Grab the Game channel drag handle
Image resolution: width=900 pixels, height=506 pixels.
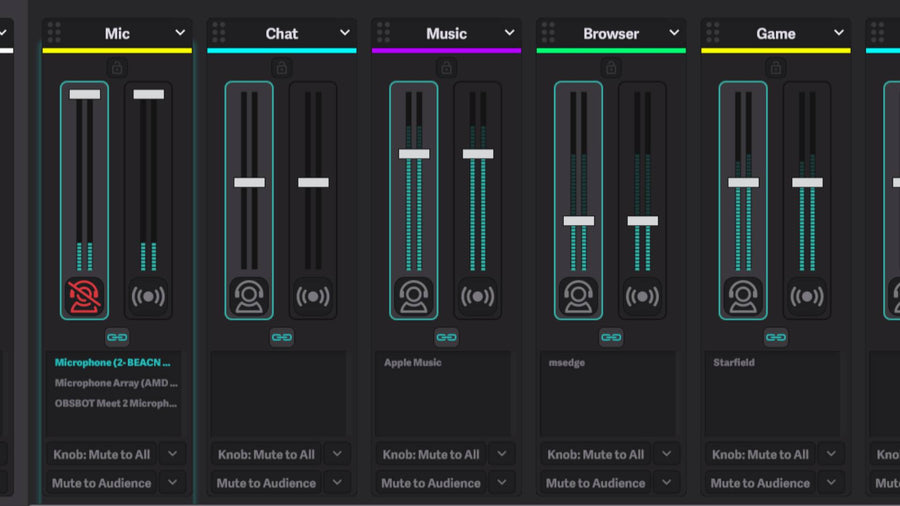pyautogui.click(x=713, y=33)
